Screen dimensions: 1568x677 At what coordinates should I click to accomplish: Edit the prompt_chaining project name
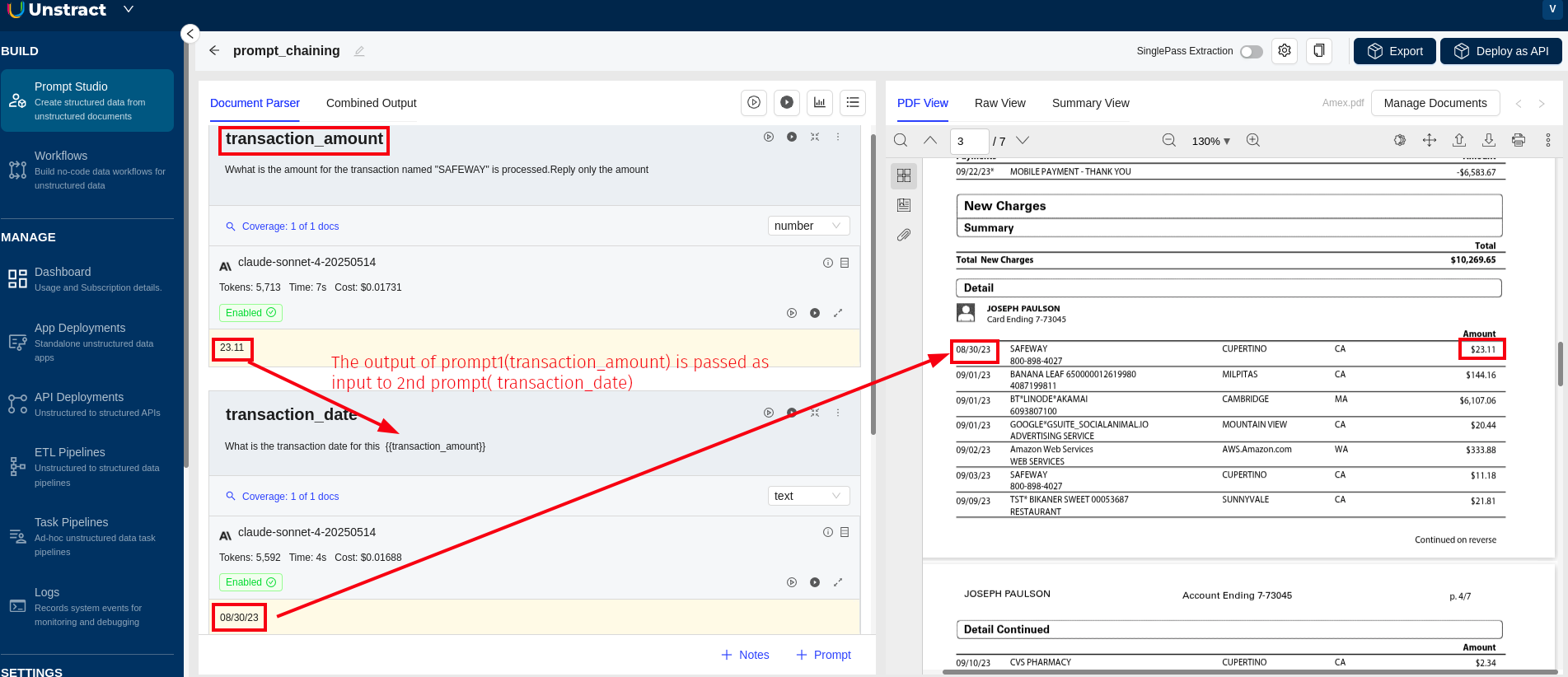359,51
